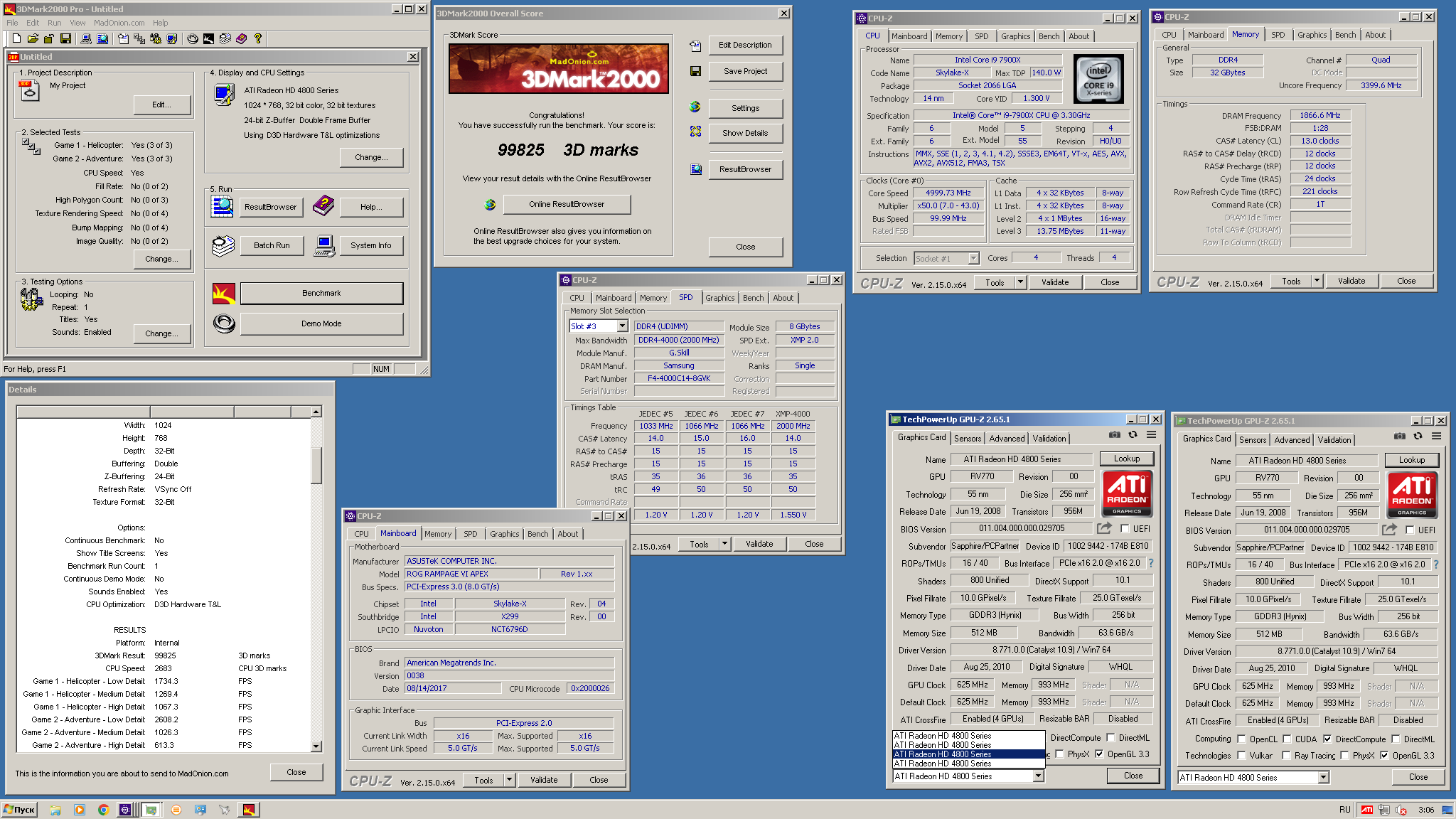Click New project icon in 3DMark toolbar
The image size is (1456, 819).
16,38
